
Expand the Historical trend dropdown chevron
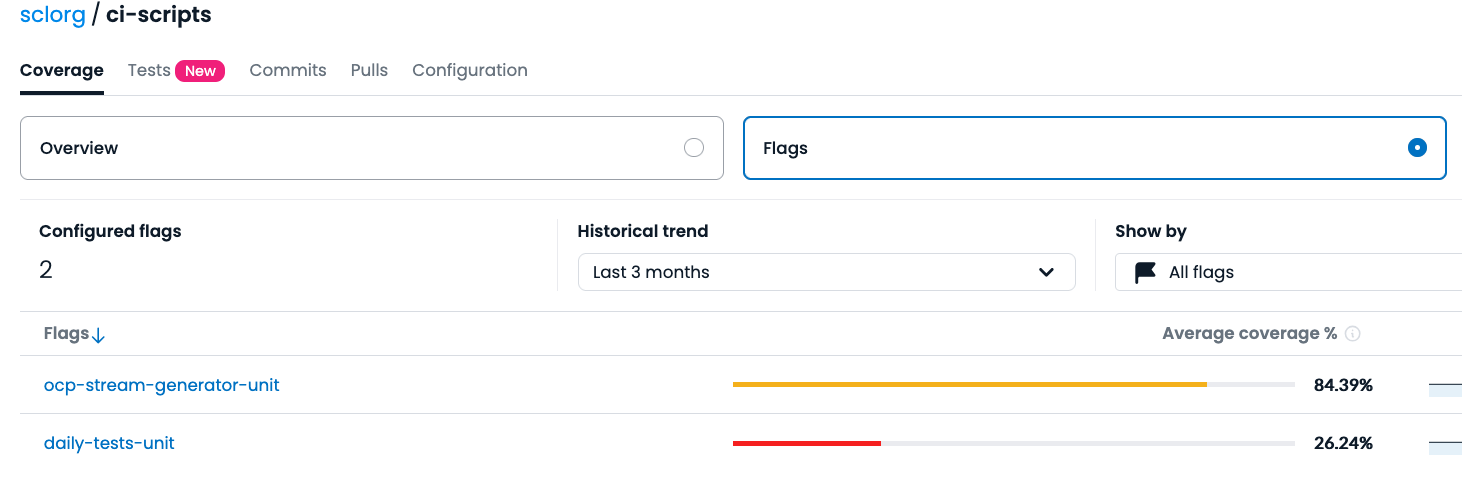point(1046,272)
